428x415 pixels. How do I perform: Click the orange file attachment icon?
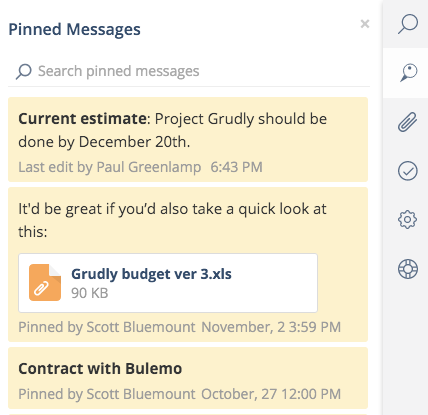coord(45,283)
